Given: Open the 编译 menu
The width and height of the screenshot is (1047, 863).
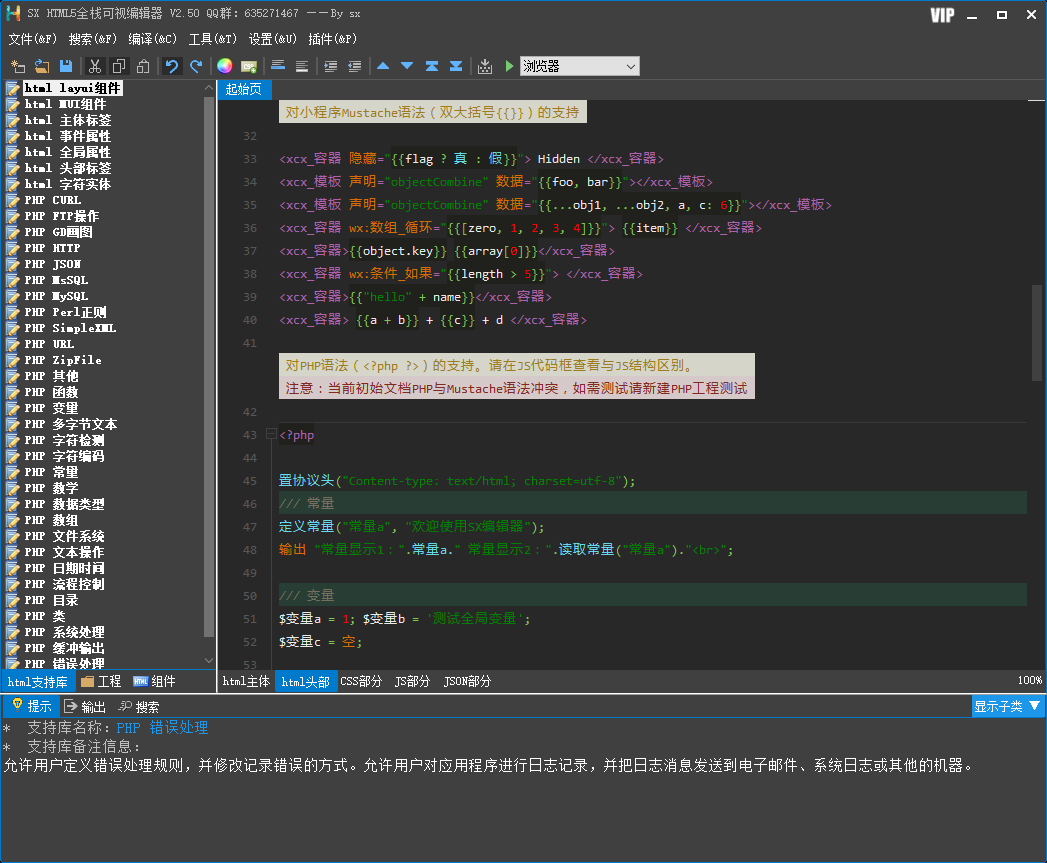Looking at the screenshot, I should coord(152,39).
